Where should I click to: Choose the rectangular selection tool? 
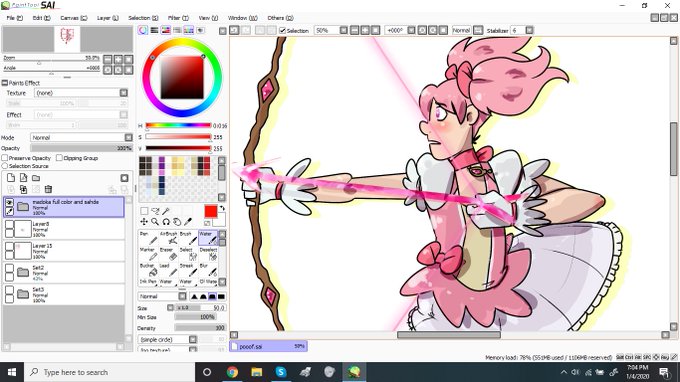tap(144, 211)
